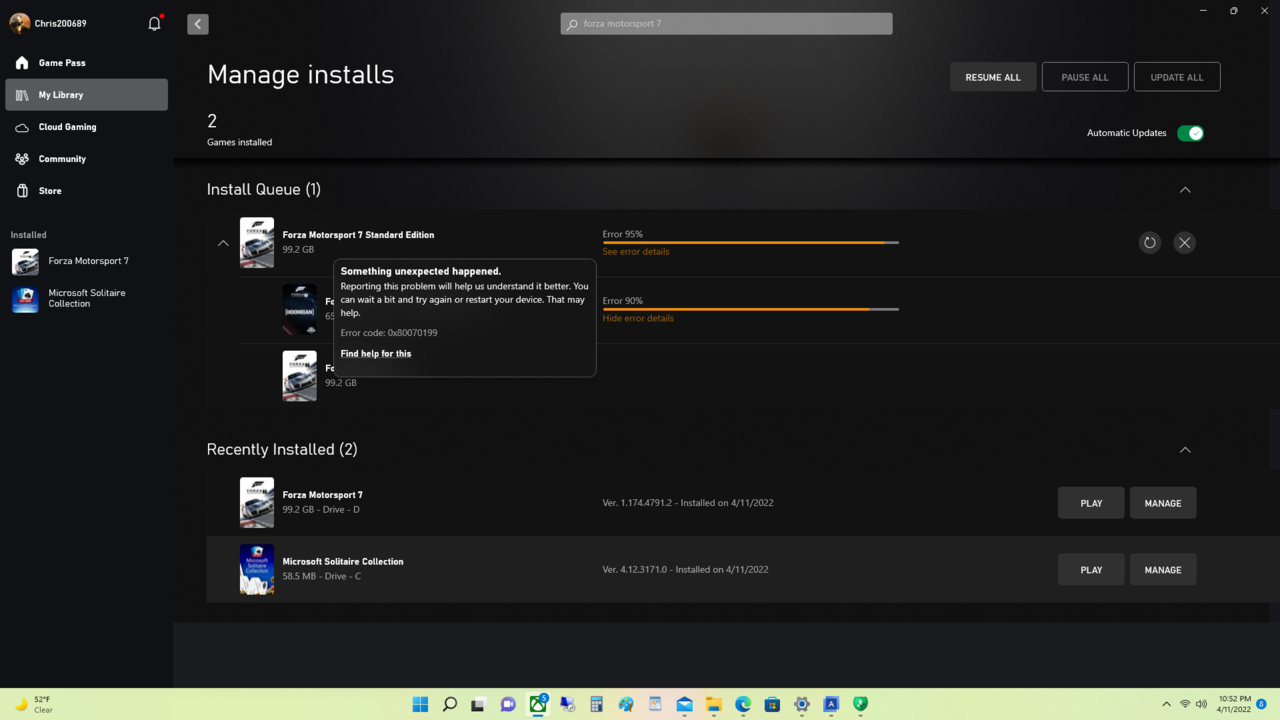Open the Store in the sidebar
1280x720 pixels.
[50, 191]
